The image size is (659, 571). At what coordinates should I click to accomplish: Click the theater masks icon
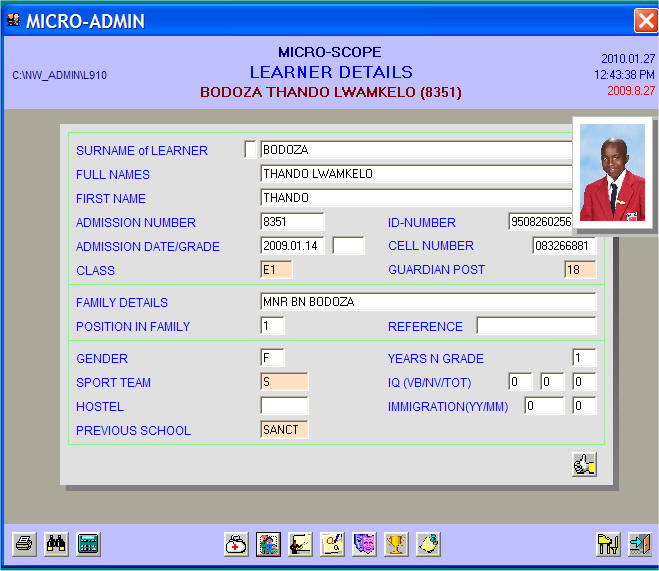pyautogui.click(x=364, y=544)
